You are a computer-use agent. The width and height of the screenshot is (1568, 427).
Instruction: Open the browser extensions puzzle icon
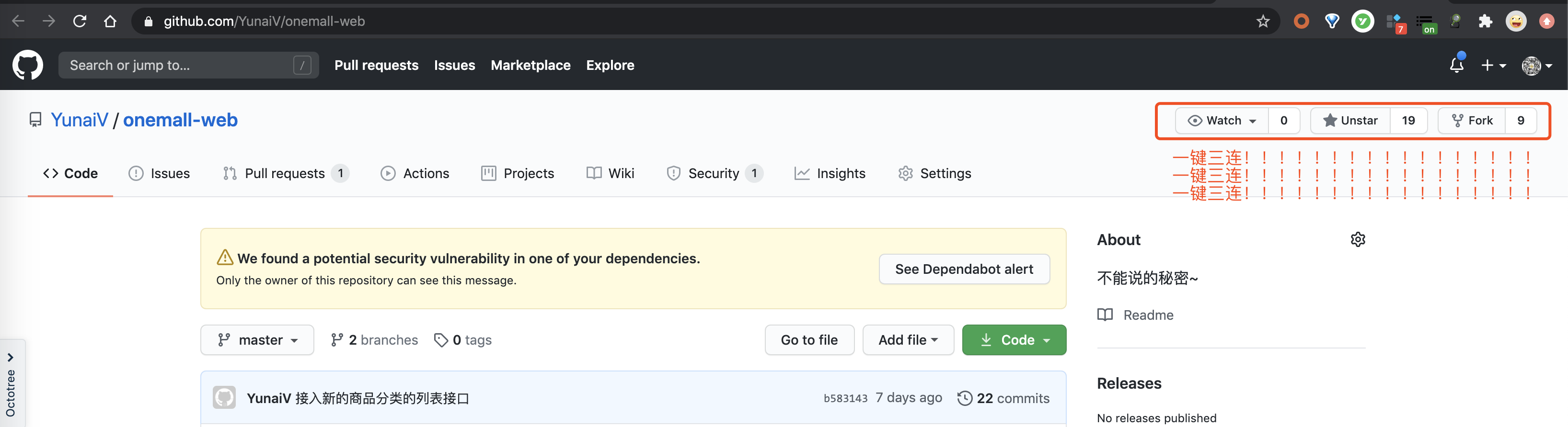click(1485, 21)
